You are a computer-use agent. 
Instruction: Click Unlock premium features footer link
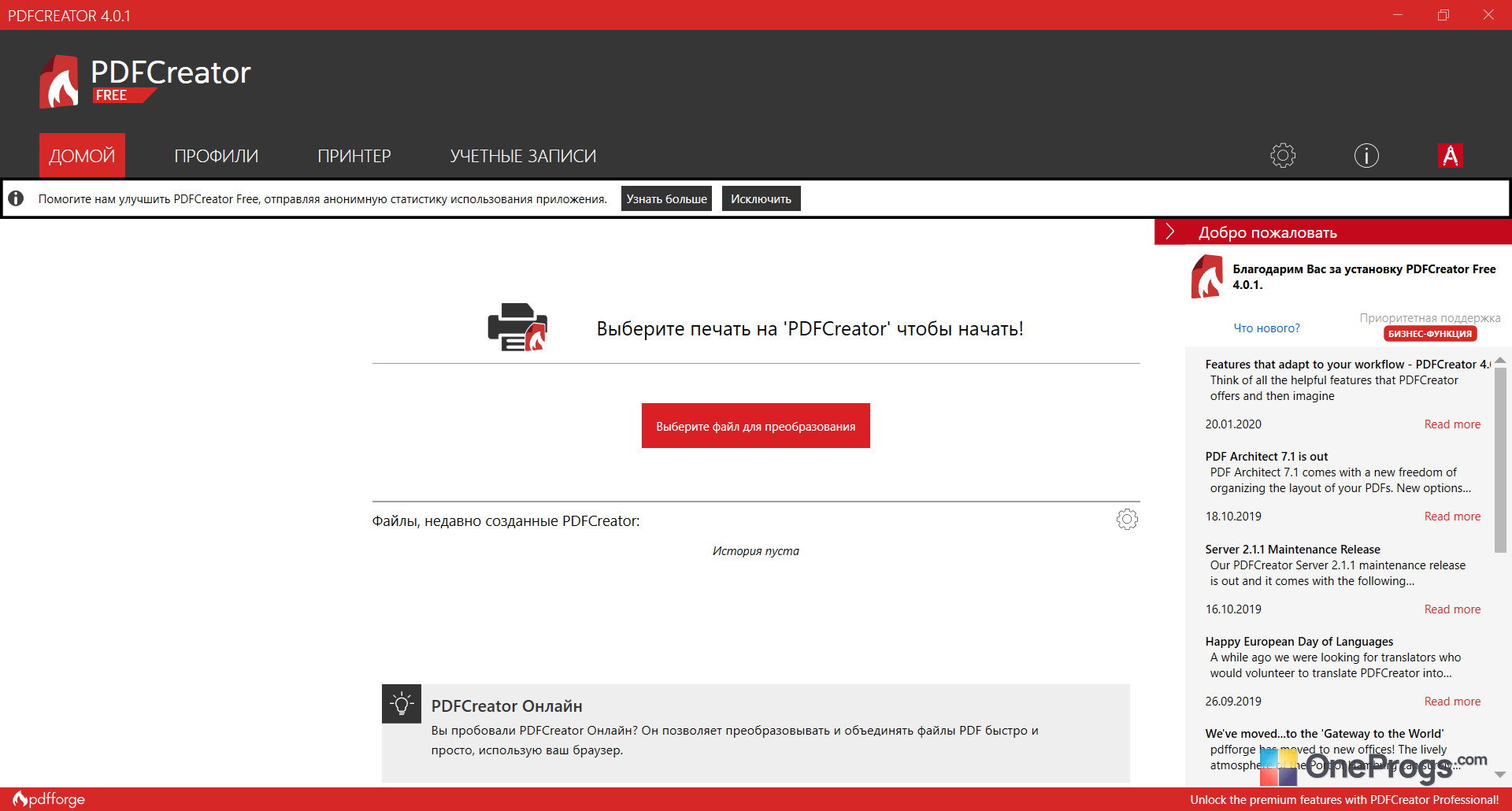[x=1344, y=800]
